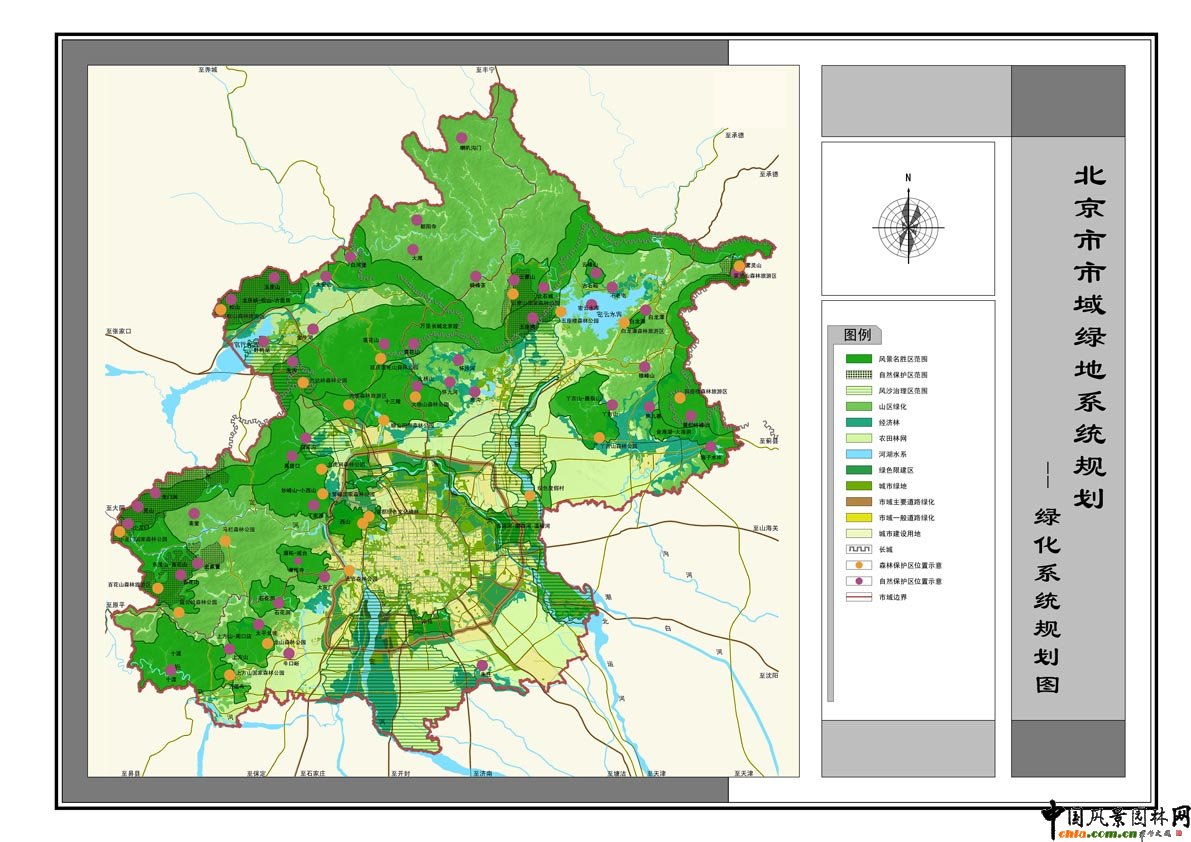This screenshot has height=842, width=1191.
Task: Click the 北京市市域绿地系统规划 vertical title
Action: (x=1088, y=338)
